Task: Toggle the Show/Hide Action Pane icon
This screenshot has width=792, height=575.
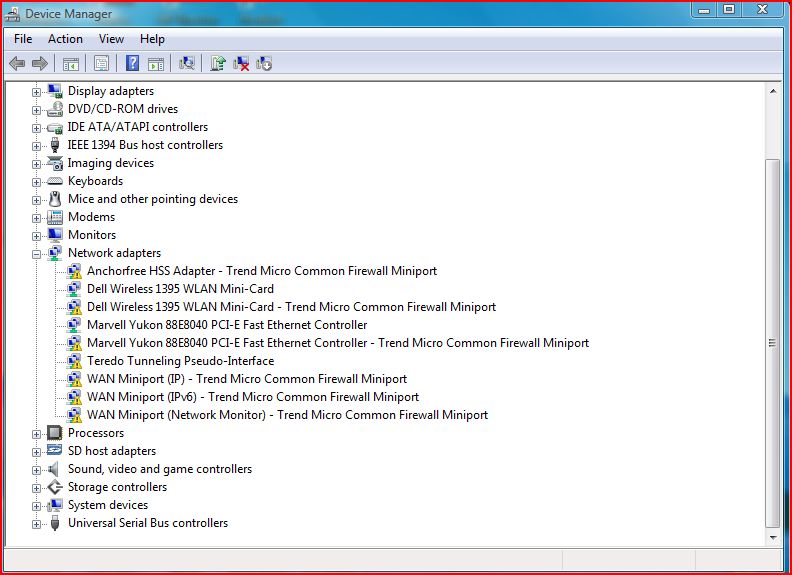Action: coord(156,64)
